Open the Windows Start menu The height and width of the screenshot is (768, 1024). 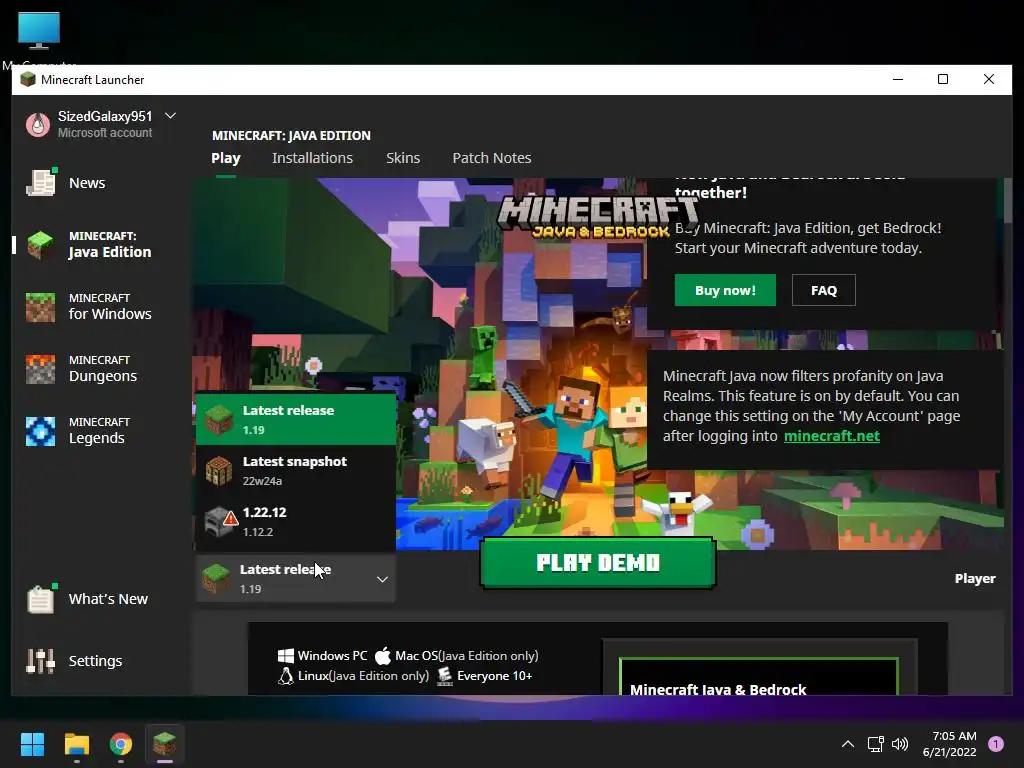[32, 744]
